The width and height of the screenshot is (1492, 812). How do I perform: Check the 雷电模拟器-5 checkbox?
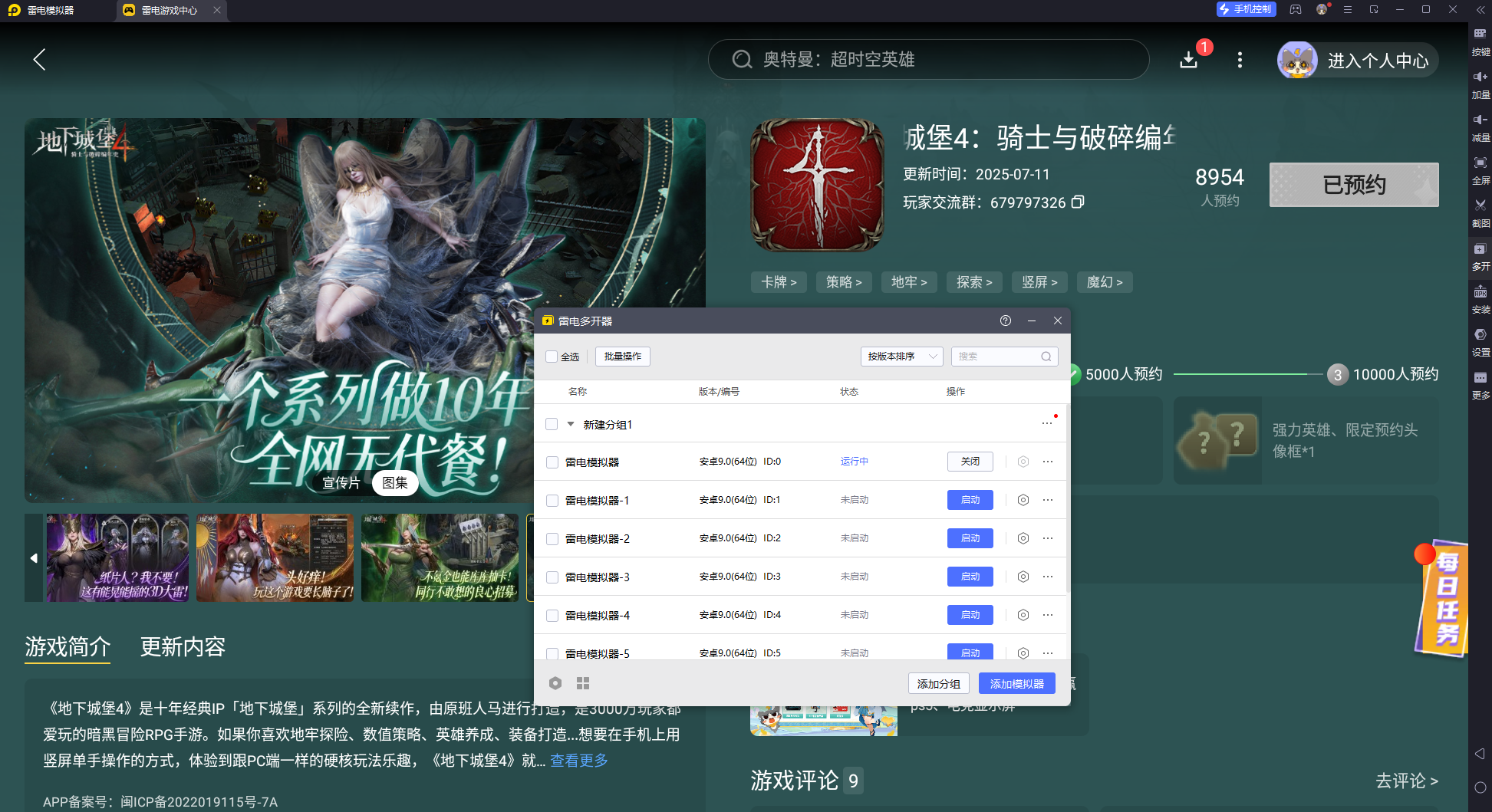[x=552, y=653]
